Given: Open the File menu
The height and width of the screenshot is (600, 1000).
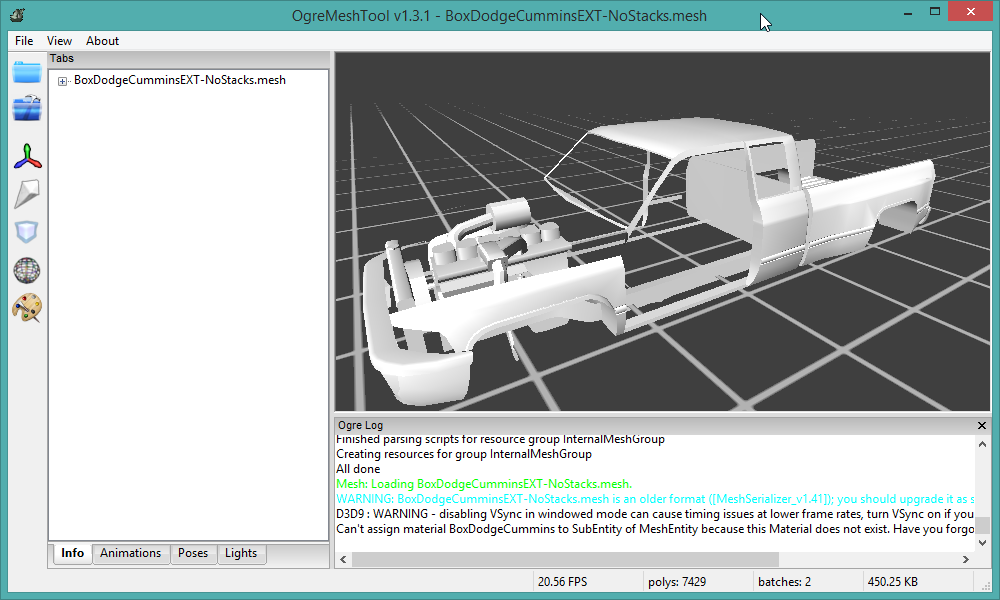Looking at the screenshot, I should [24, 41].
